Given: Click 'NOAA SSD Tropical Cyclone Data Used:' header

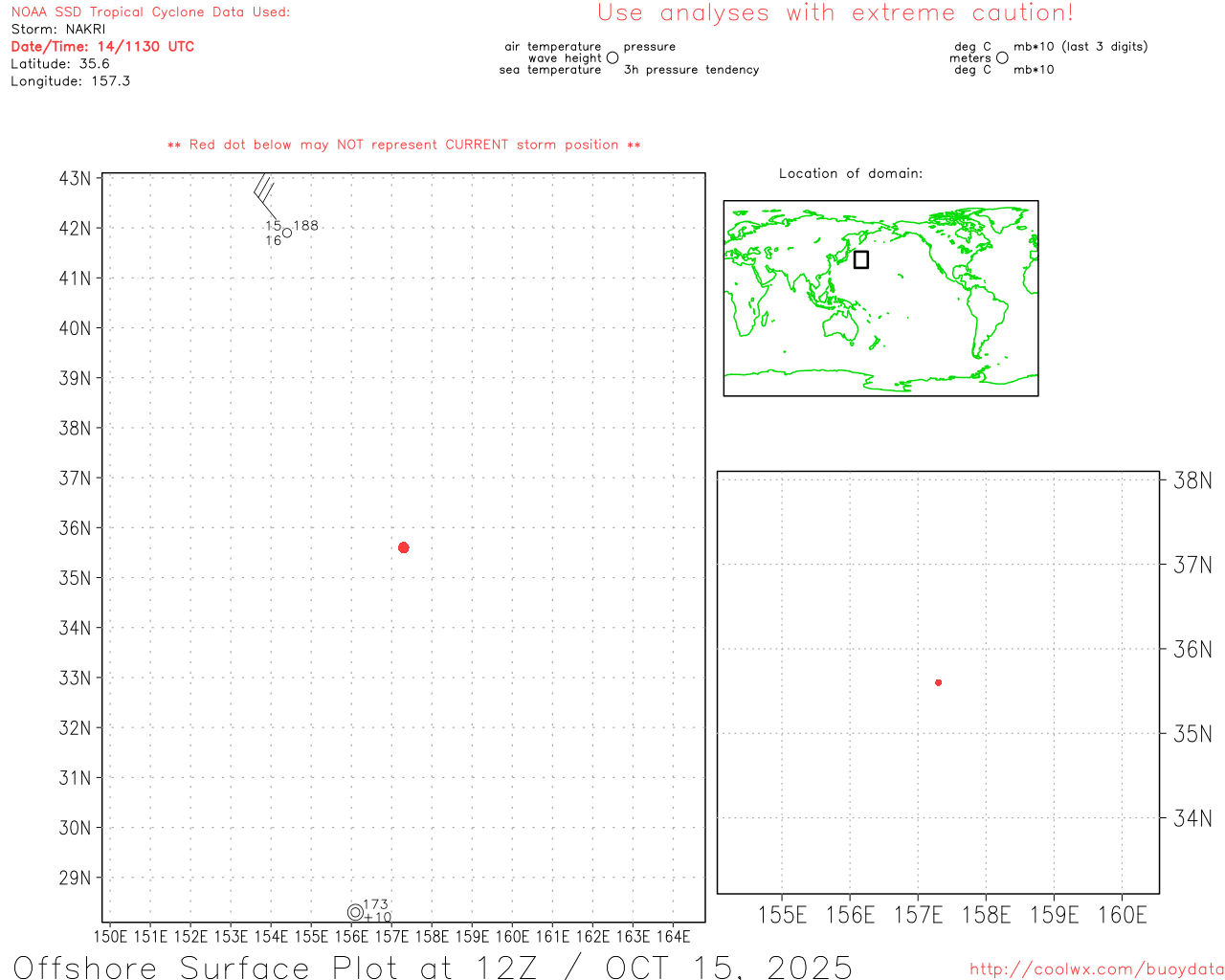Looking at the screenshot, I should pos(150,12).
